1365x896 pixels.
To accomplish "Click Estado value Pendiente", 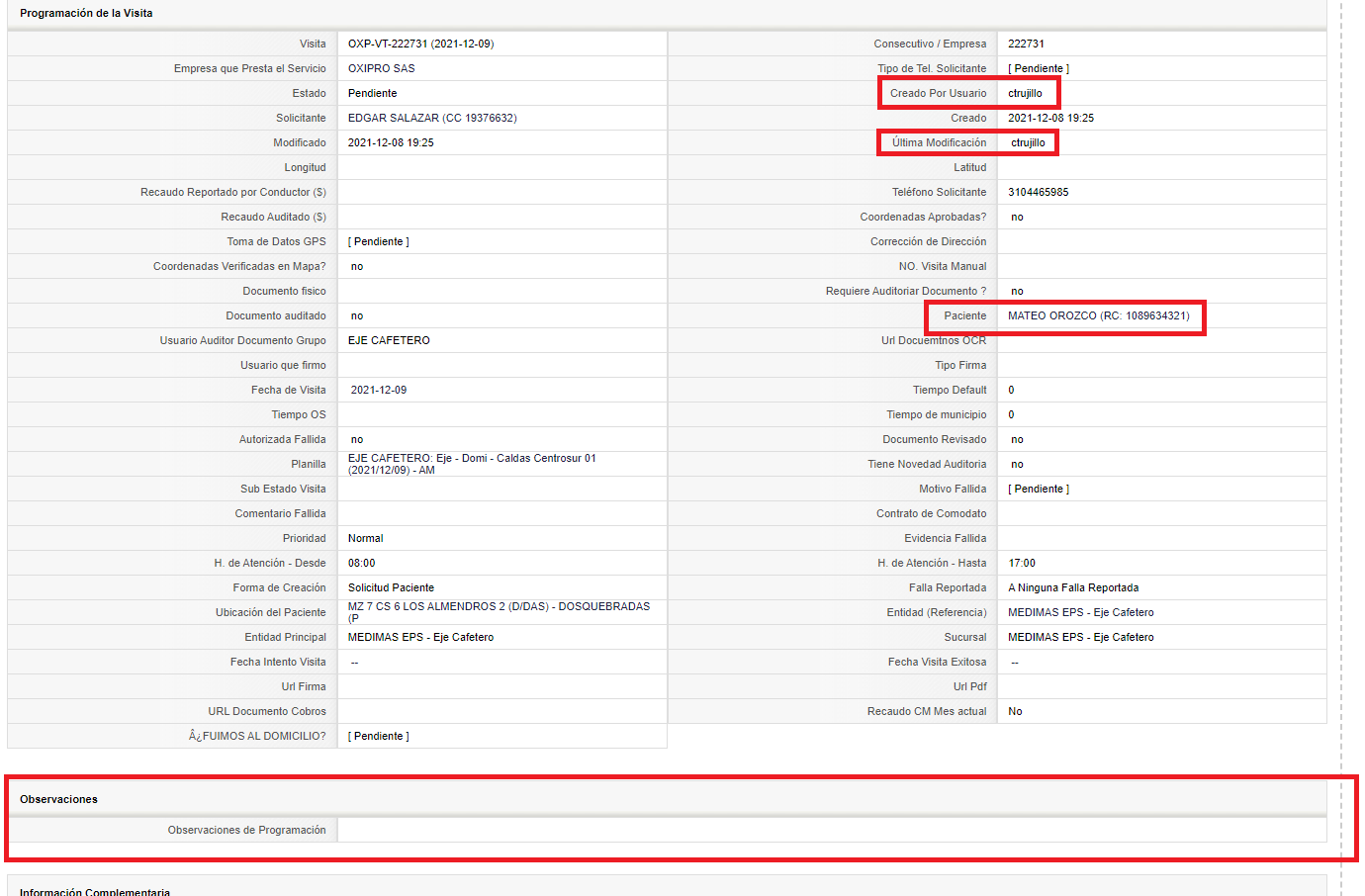I will pos(372,93).
